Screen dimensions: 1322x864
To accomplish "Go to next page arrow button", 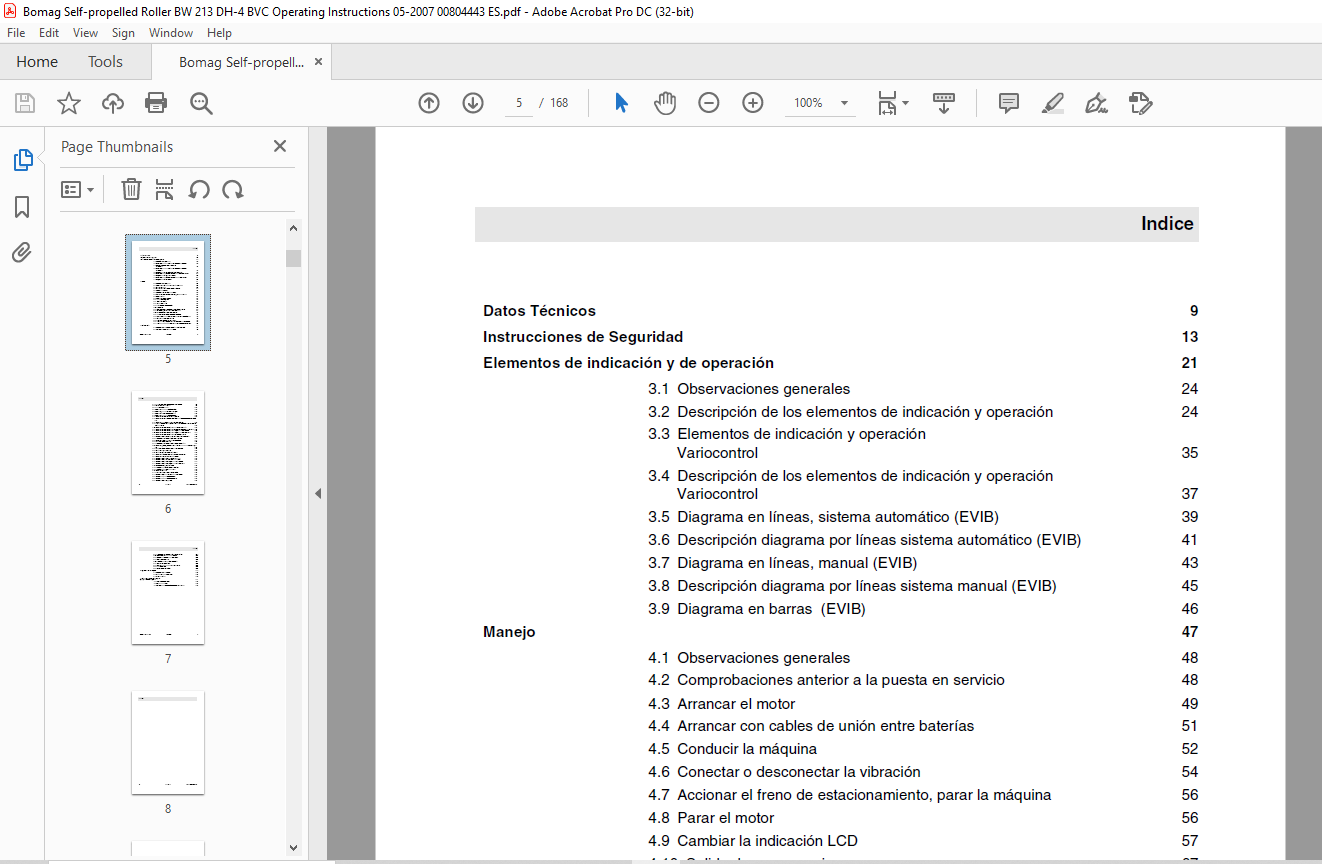I will (x=473, y=103).
